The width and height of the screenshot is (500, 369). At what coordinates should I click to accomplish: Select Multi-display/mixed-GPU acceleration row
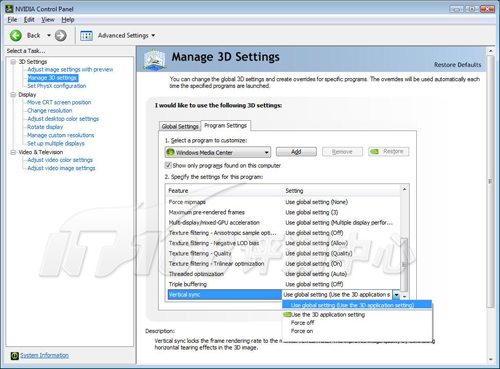(283, 223)
